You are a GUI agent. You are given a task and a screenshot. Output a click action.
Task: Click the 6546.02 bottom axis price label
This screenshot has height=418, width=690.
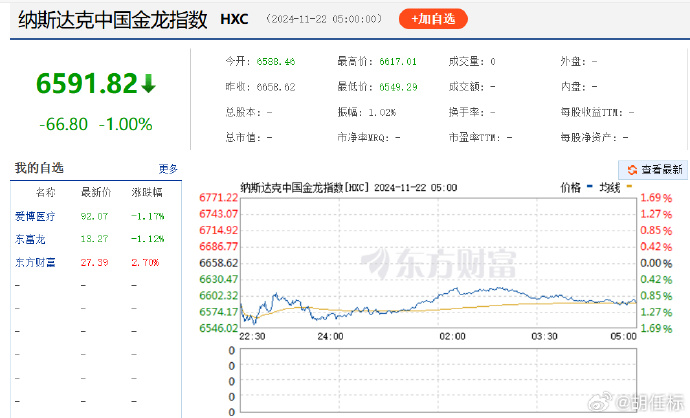click(x=218, y=328)
